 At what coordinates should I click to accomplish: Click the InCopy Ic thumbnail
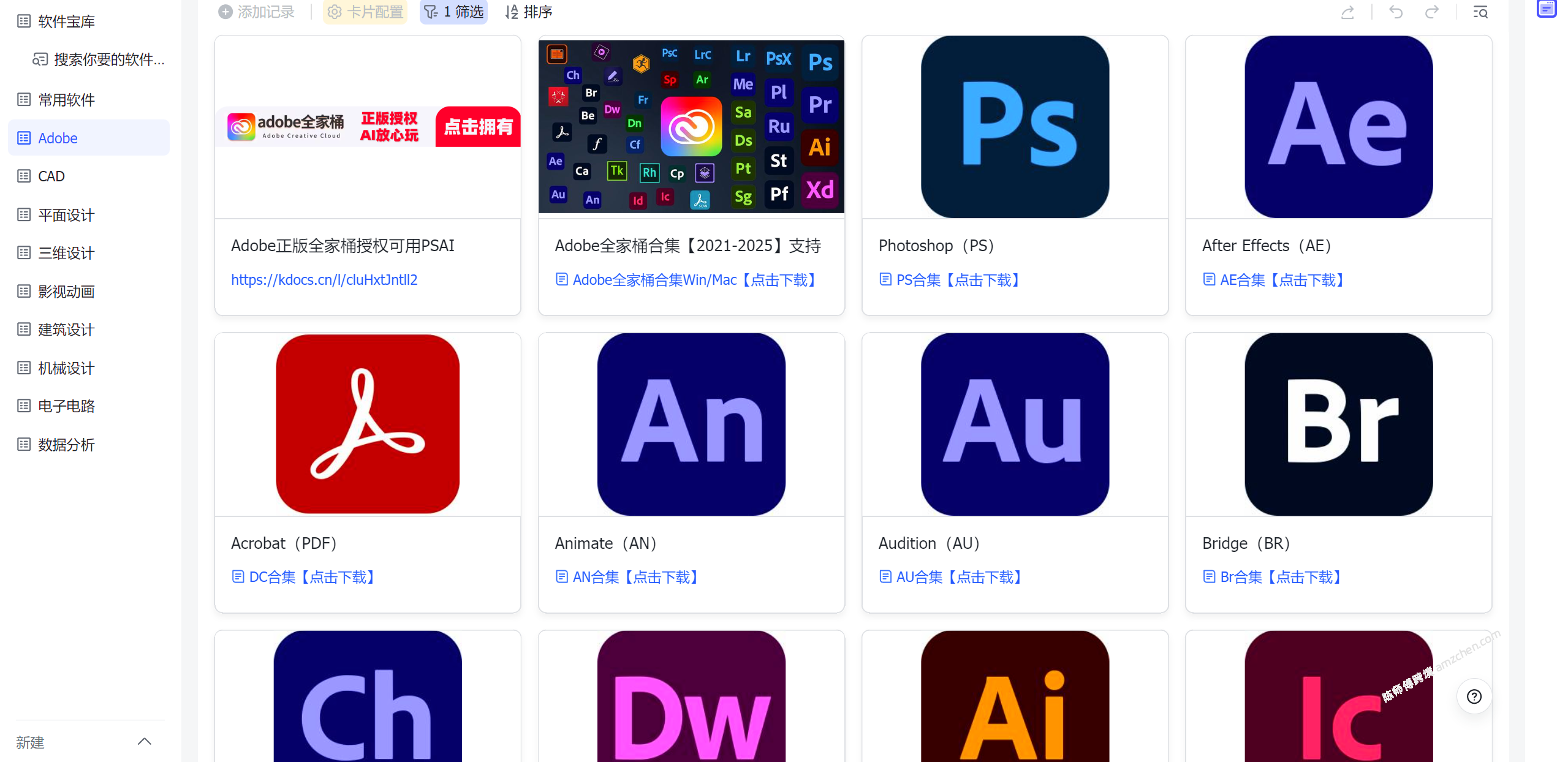(1339, 697)
